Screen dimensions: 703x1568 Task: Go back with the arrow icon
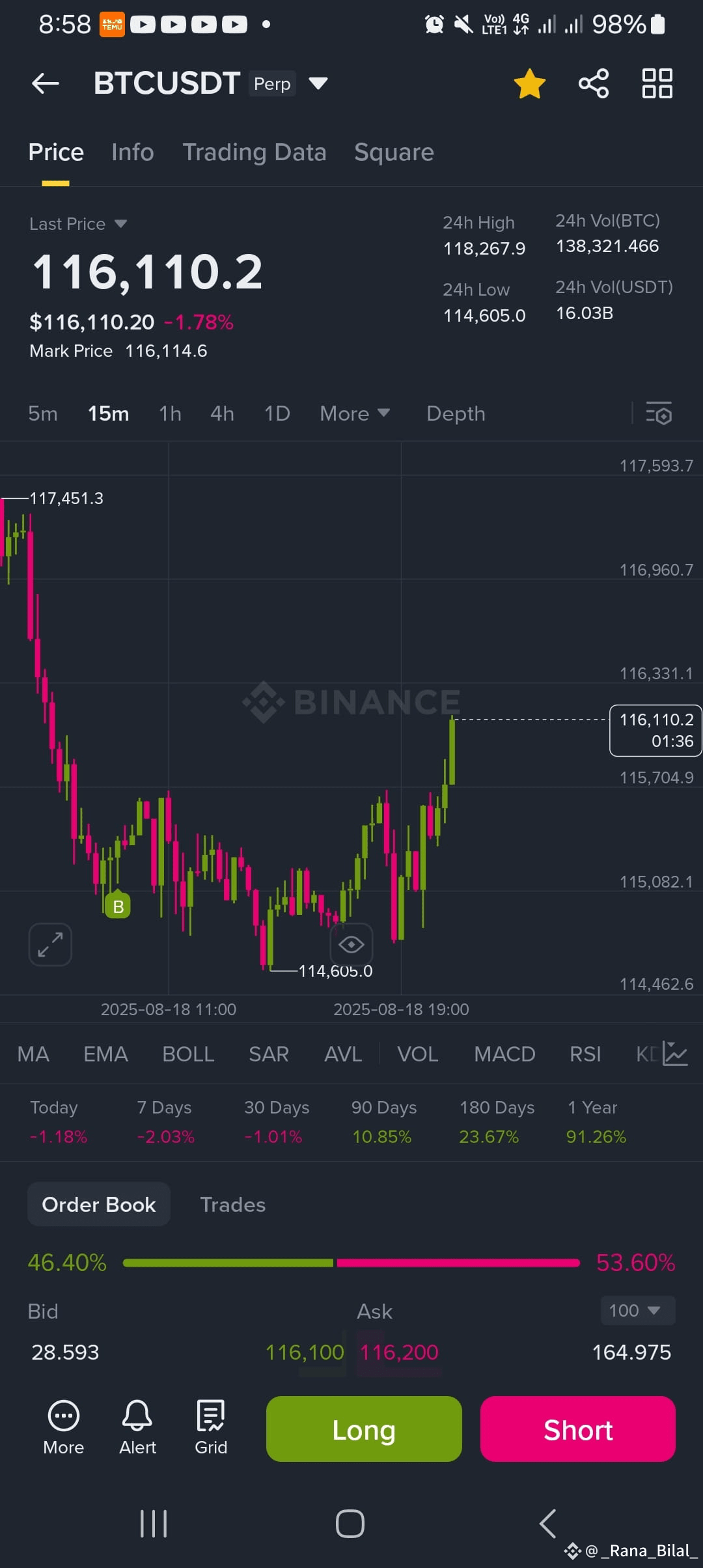46,83
